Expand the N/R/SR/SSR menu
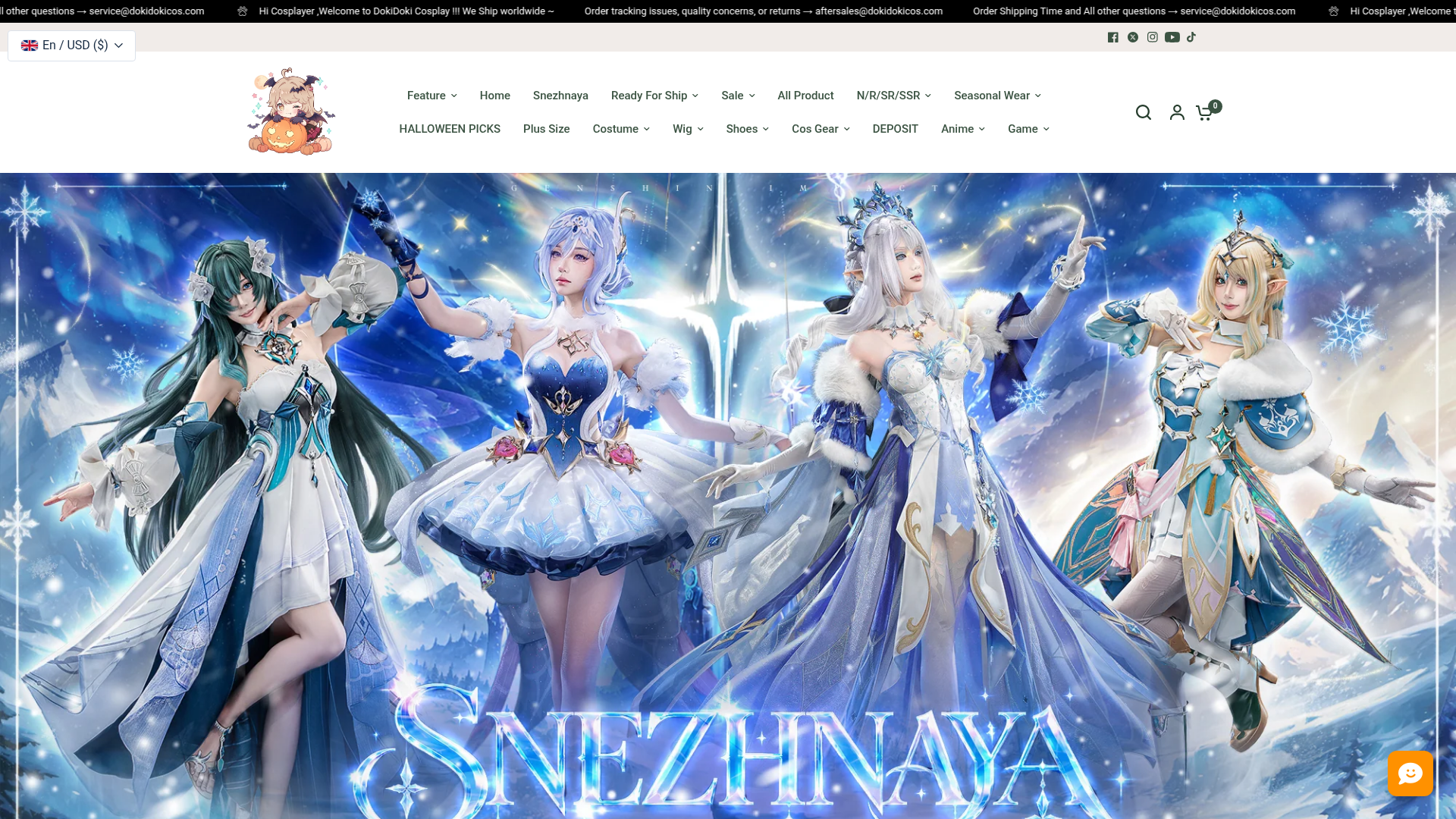This screenshot has height=819, width=1456. (x=894, y=96)
